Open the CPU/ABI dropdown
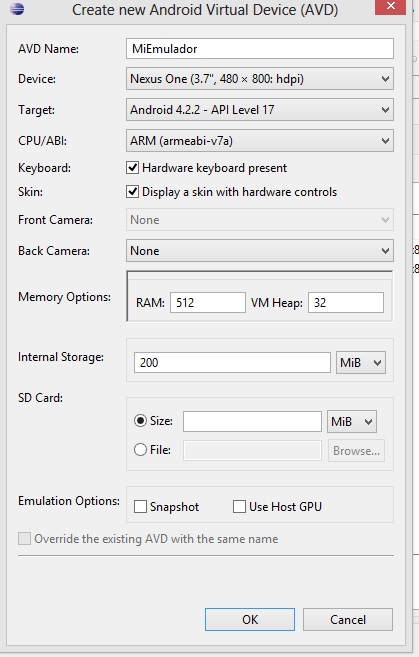Screen dimensions: 419x657 click(x=260, y=141)
